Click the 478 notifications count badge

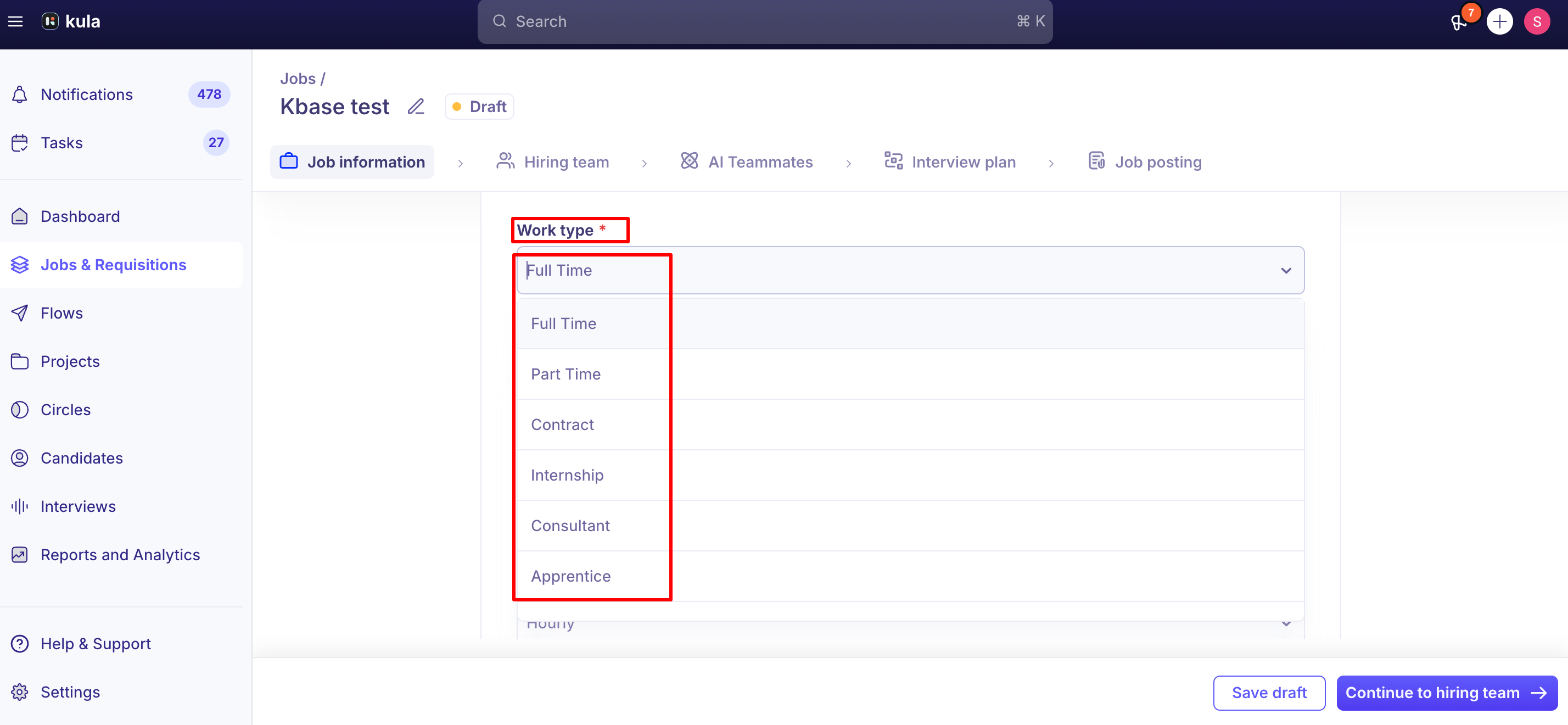click(x=209, y=94)
